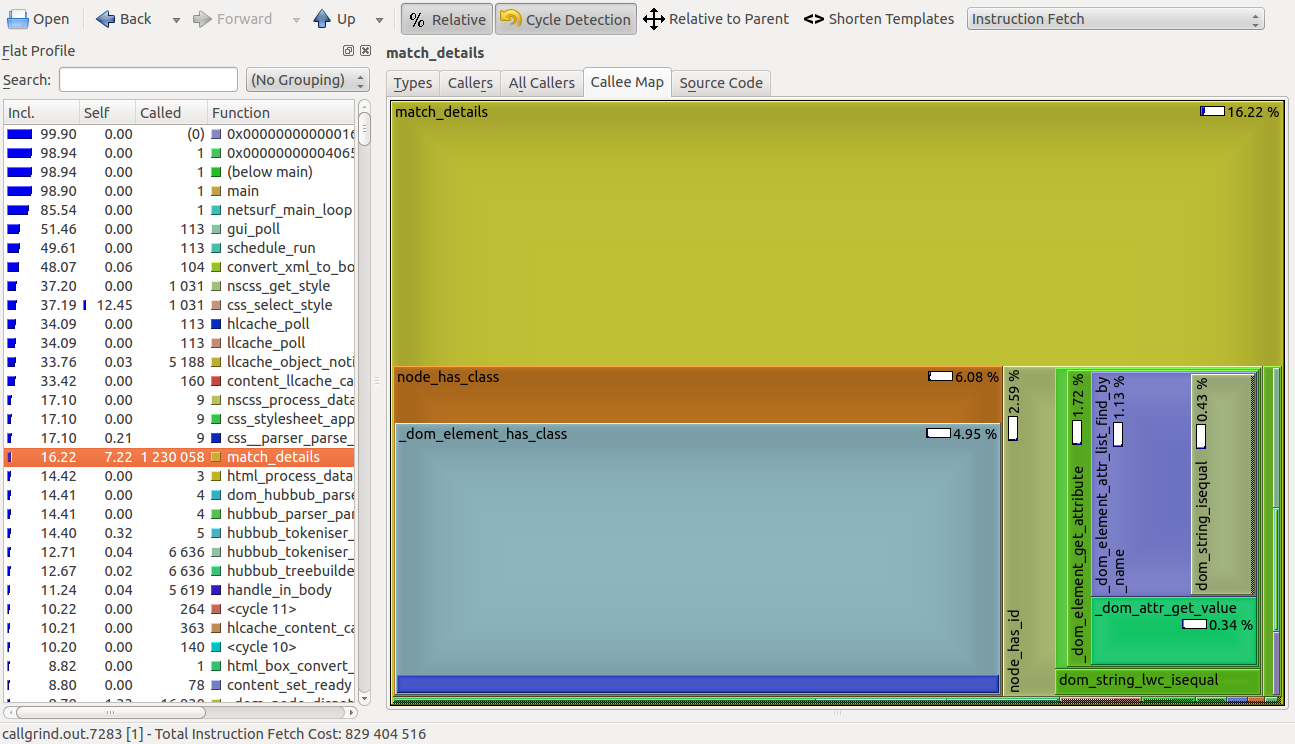Open the Source Code tab
The height and width of the screenshot is (744, 1295).
click(721, 83)
